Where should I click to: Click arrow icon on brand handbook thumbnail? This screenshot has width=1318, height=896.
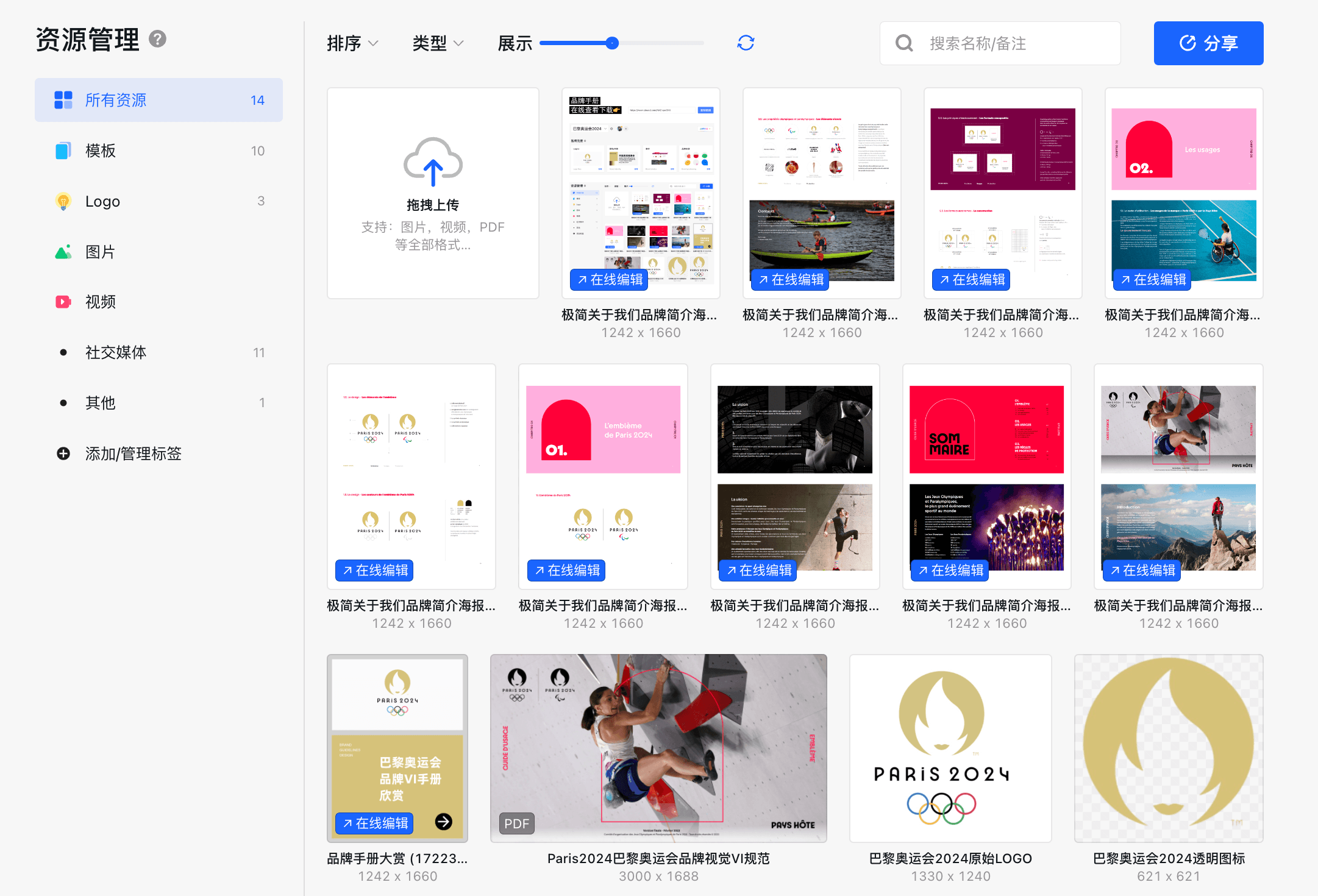[444, 822]
